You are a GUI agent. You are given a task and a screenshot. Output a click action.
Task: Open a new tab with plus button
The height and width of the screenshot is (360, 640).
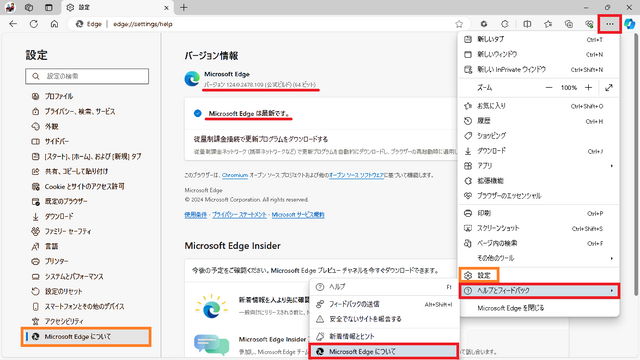click(x=184, y=7)
